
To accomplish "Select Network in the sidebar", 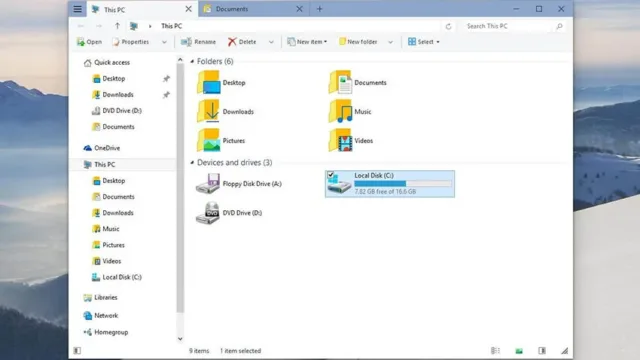I will (x=101, y=316).
